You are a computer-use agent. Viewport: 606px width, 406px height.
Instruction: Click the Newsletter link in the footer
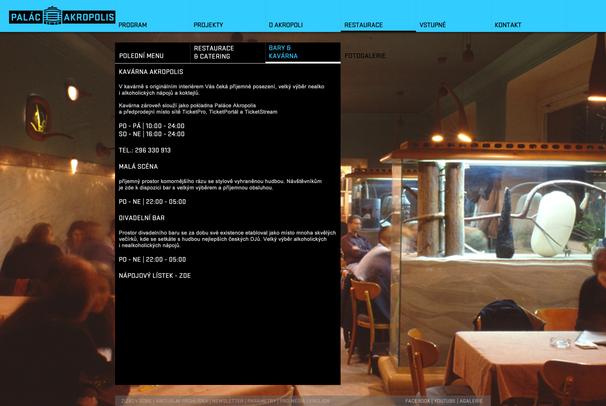pyautogui.click(x=227, y=400)
